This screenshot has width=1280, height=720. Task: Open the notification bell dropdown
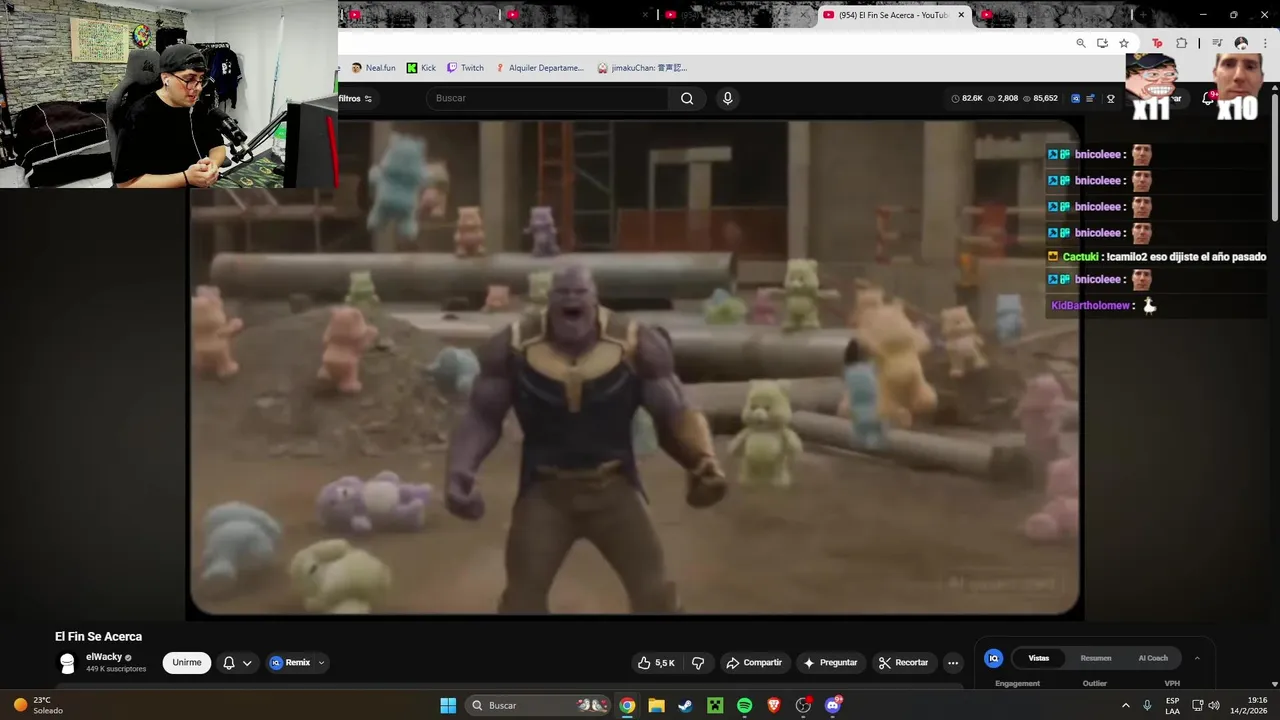[x=237, y=662]
